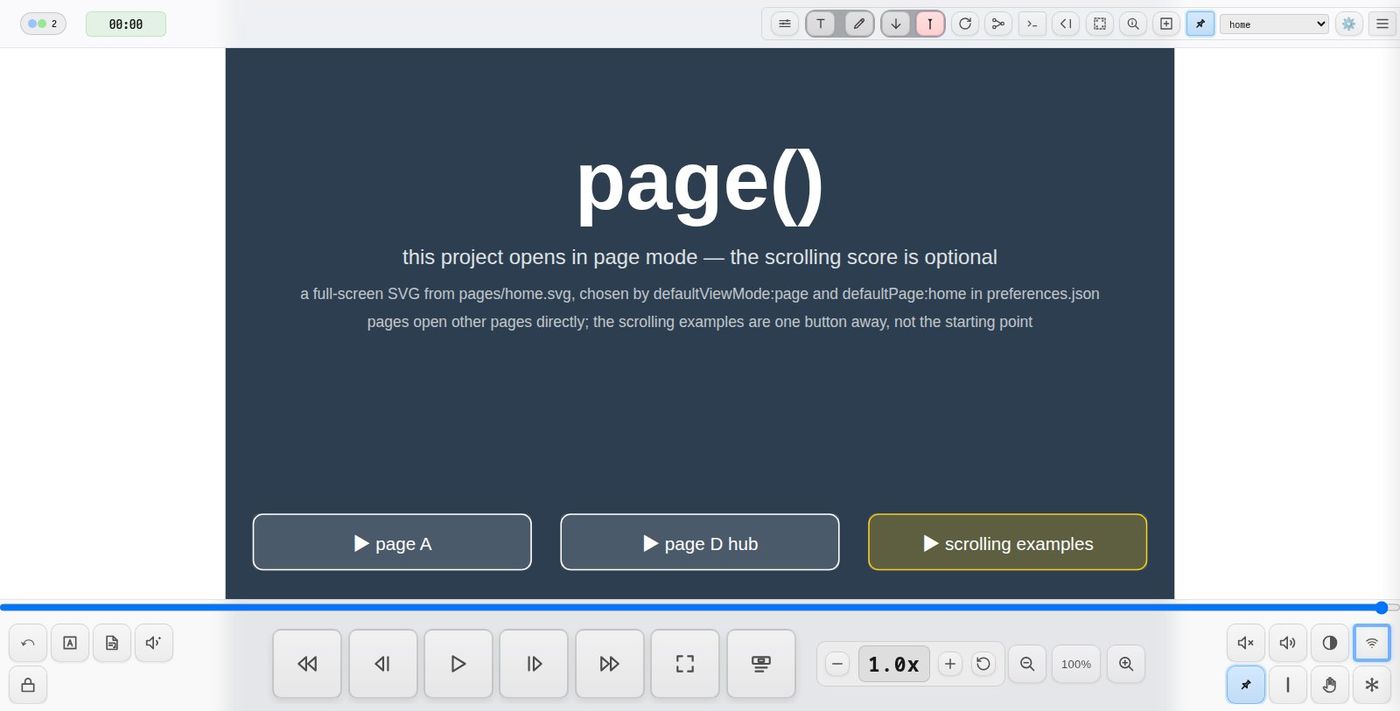Reset playback speed with circular arrow
This screenshot has height=711, width=1400.
coord(983,664)
